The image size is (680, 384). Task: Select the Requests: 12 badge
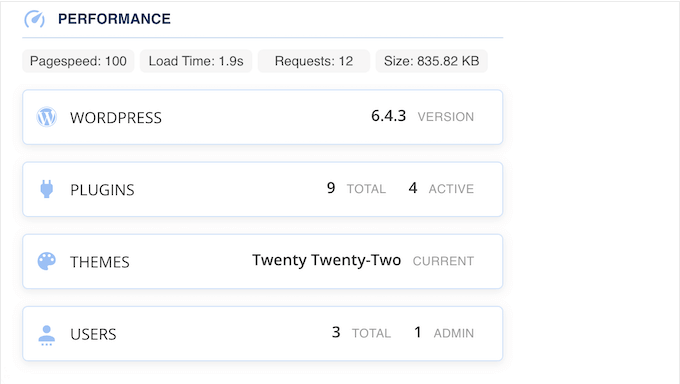314,61
